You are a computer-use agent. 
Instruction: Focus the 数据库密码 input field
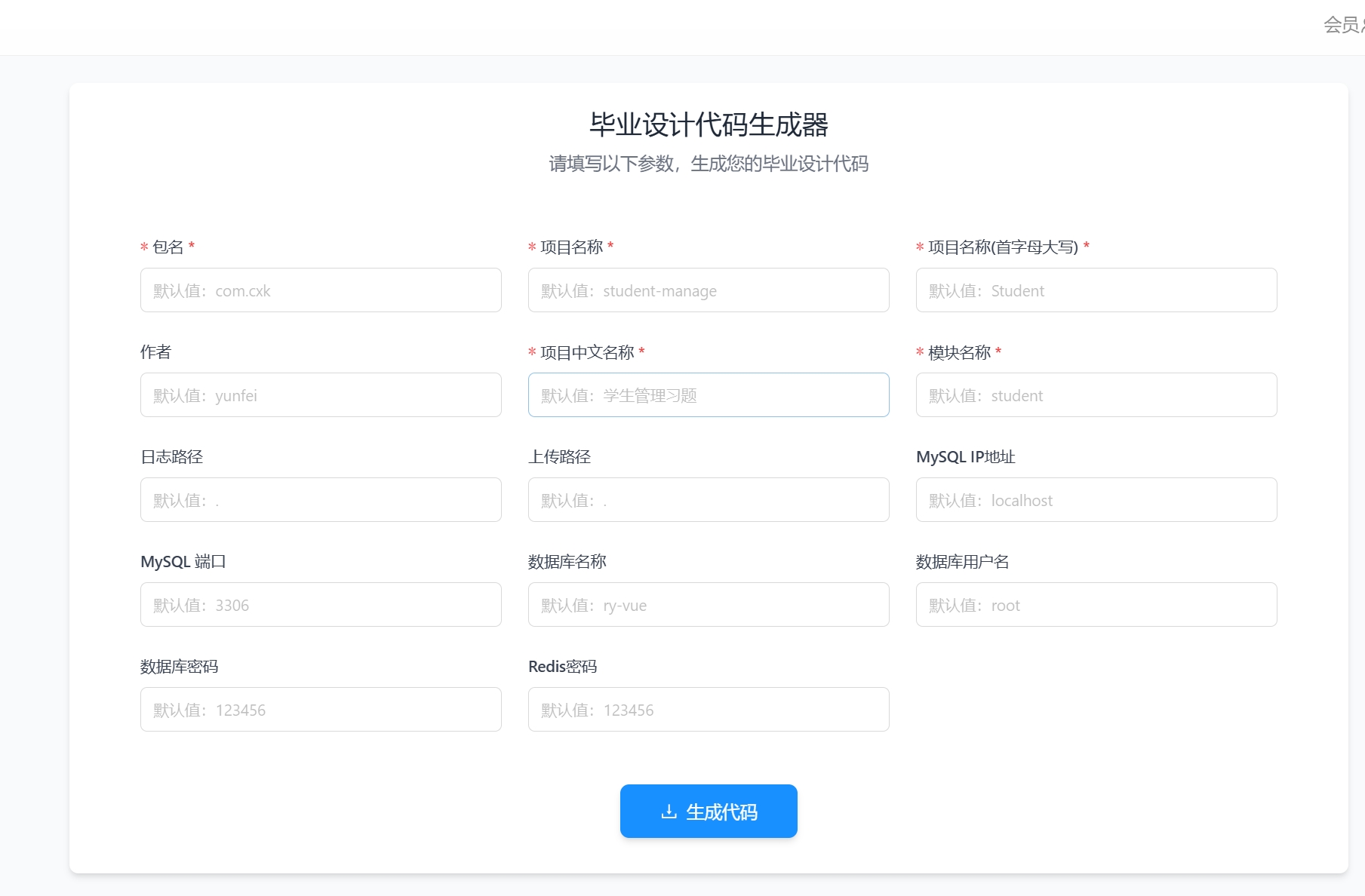[x=321, y=710]
